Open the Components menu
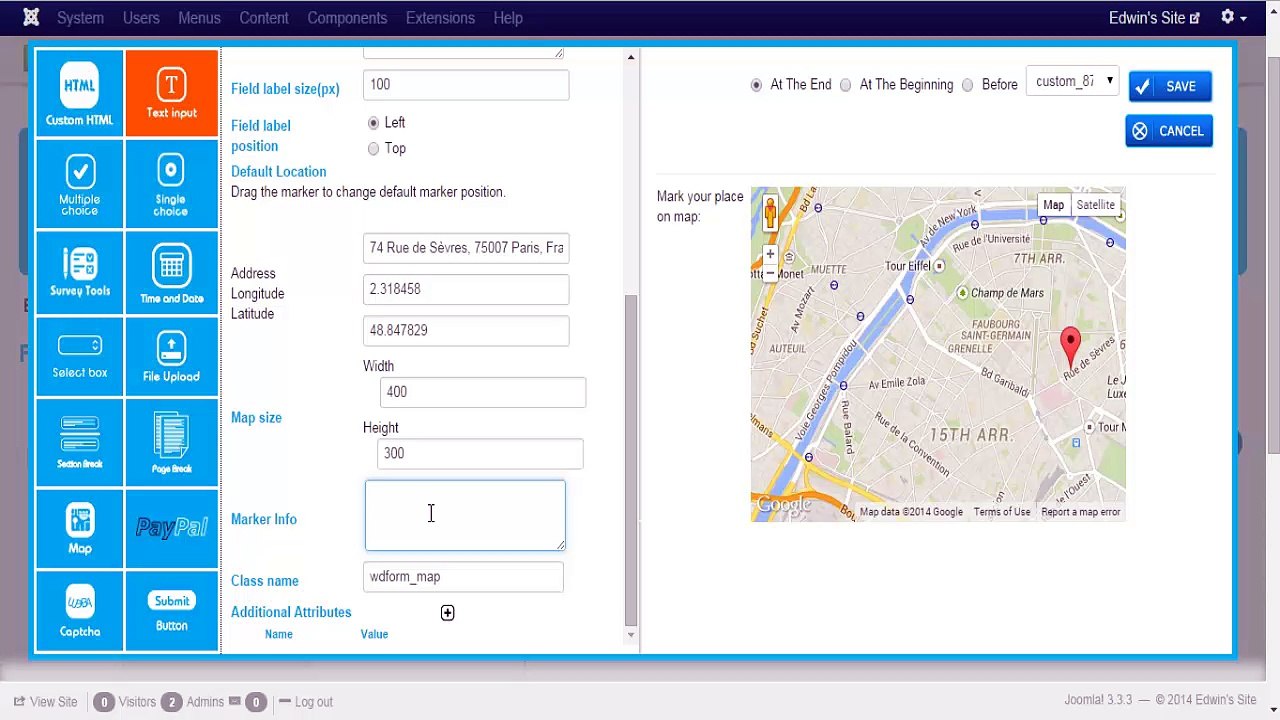This screenshot has height=720, width=1280. click(x=347, y=18)
